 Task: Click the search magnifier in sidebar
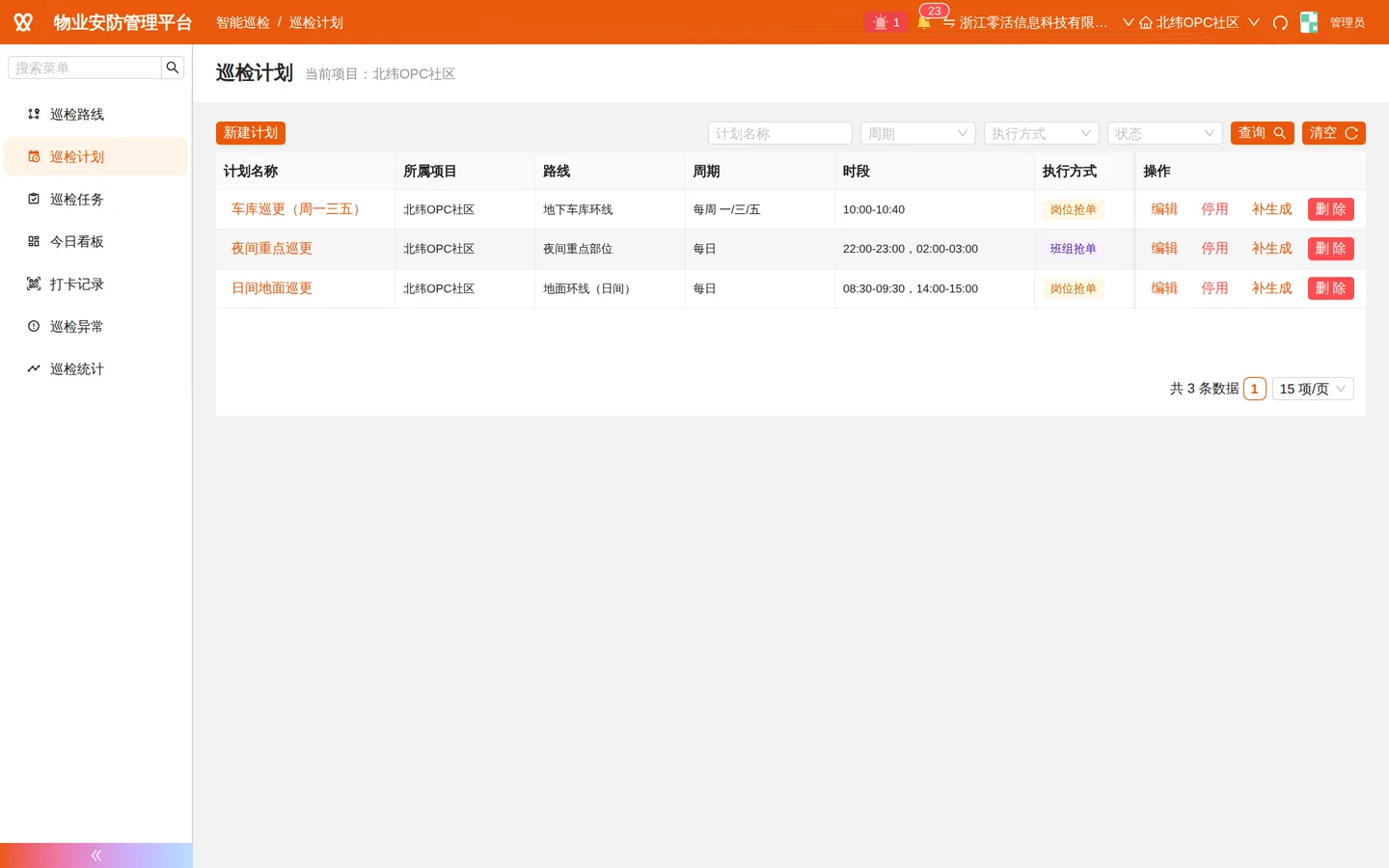[x=173, y=68]
